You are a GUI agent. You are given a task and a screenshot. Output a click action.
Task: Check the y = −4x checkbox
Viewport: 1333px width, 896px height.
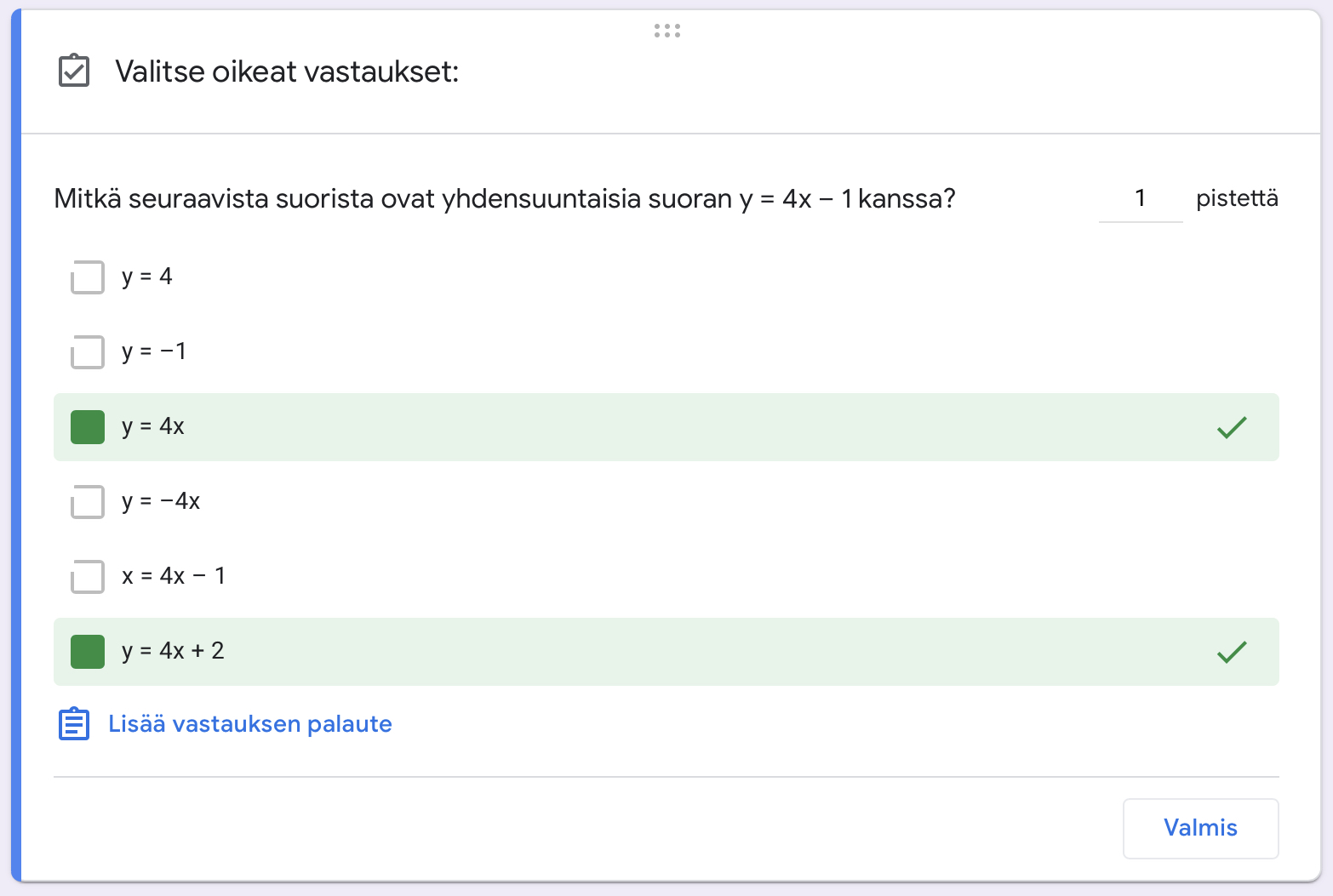[x=87, y=502]
